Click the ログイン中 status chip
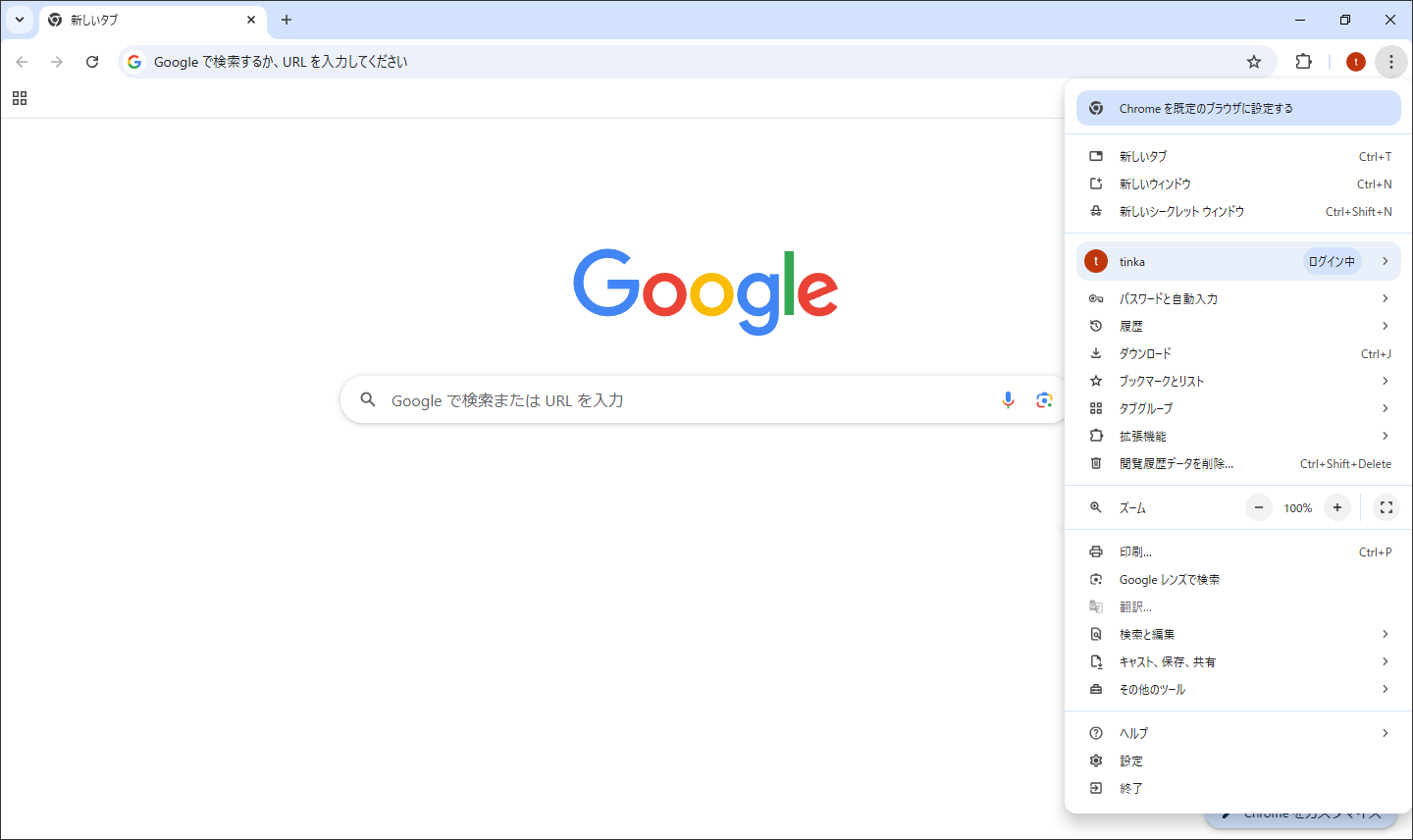The height and width of the screenshot is (840, 1413). click(x=1332, y=261)
